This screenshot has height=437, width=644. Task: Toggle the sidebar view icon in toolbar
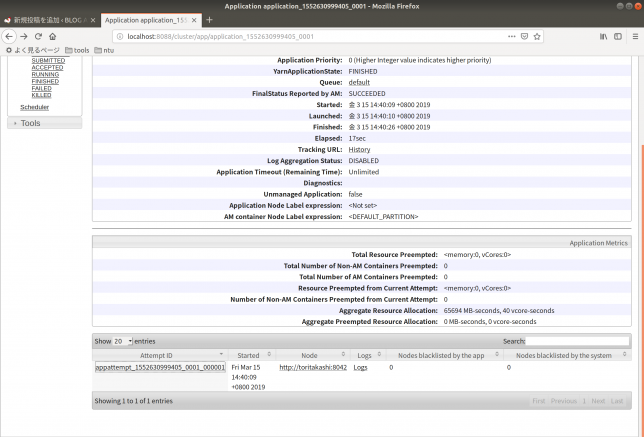[x=618, y=36]
